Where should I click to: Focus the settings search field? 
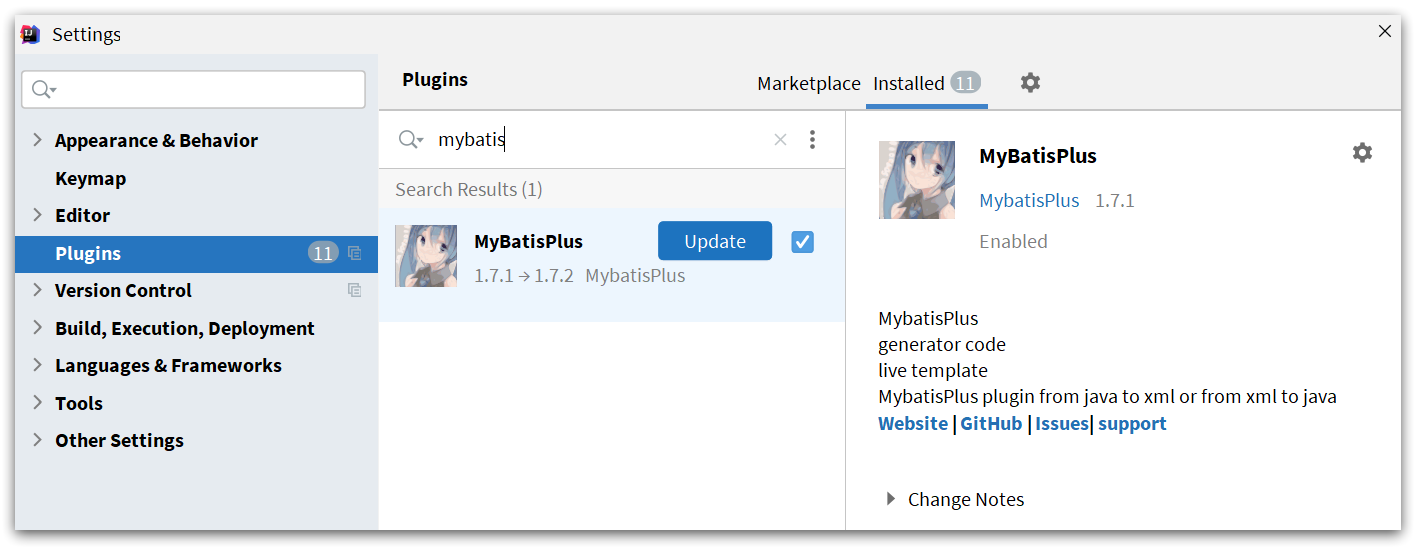point(193,90)
